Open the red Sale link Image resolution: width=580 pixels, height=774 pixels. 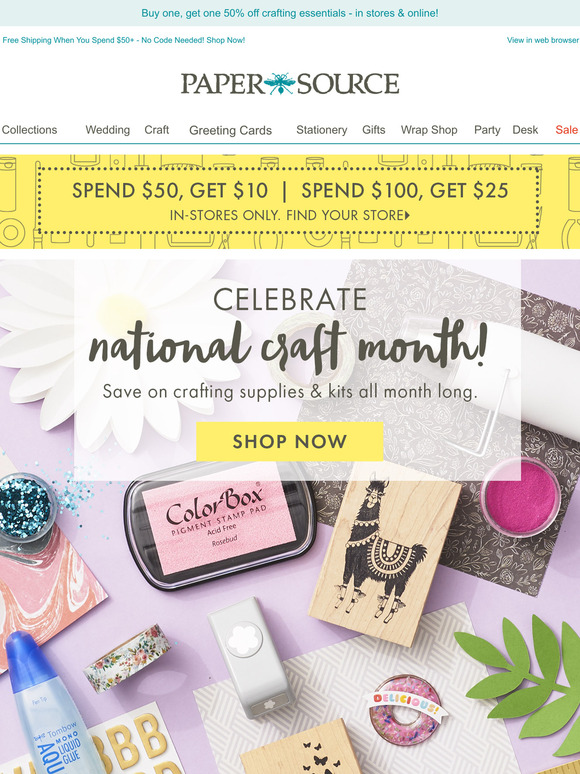click(x=567, y=130)
